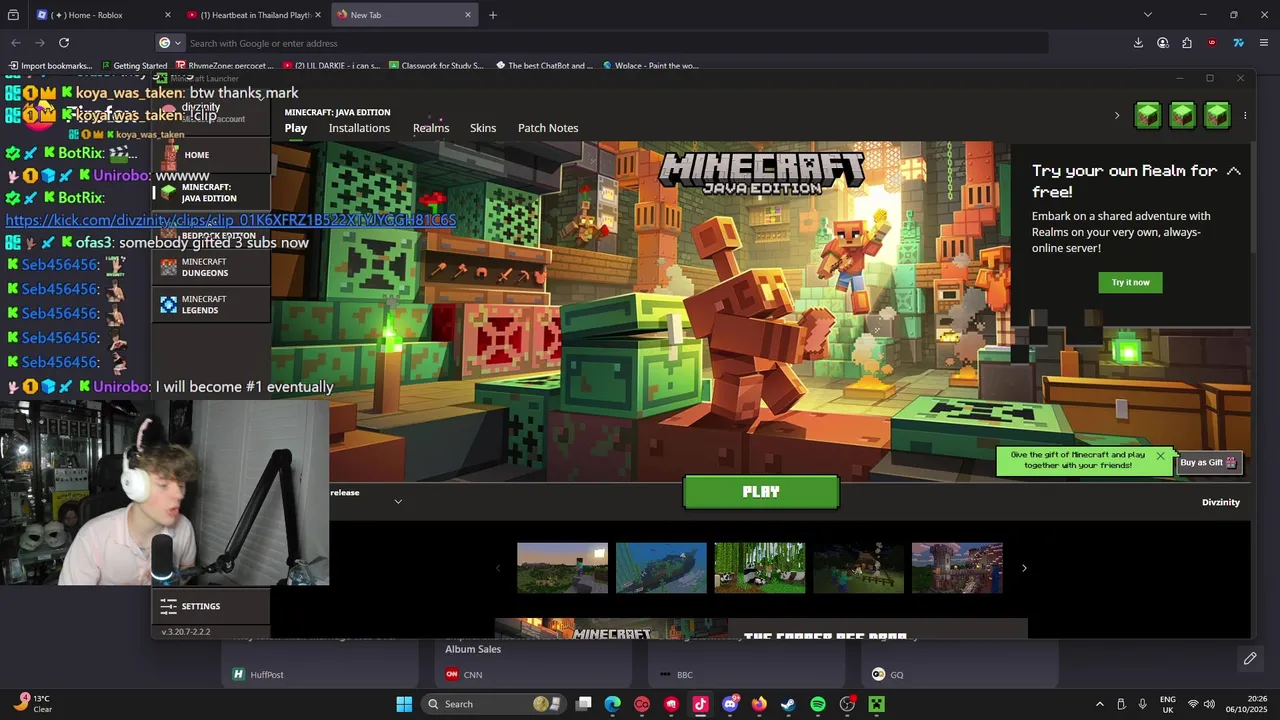This screenshot has height=720, width=1280.
Task: Open Discord from the taskbar
Action: (730, 704)
